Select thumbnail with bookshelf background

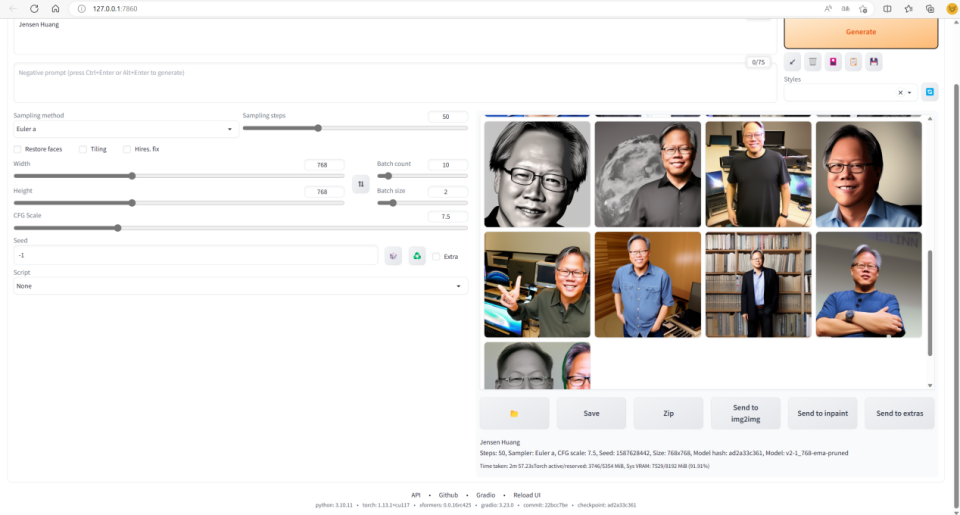(x=758, y=284)
